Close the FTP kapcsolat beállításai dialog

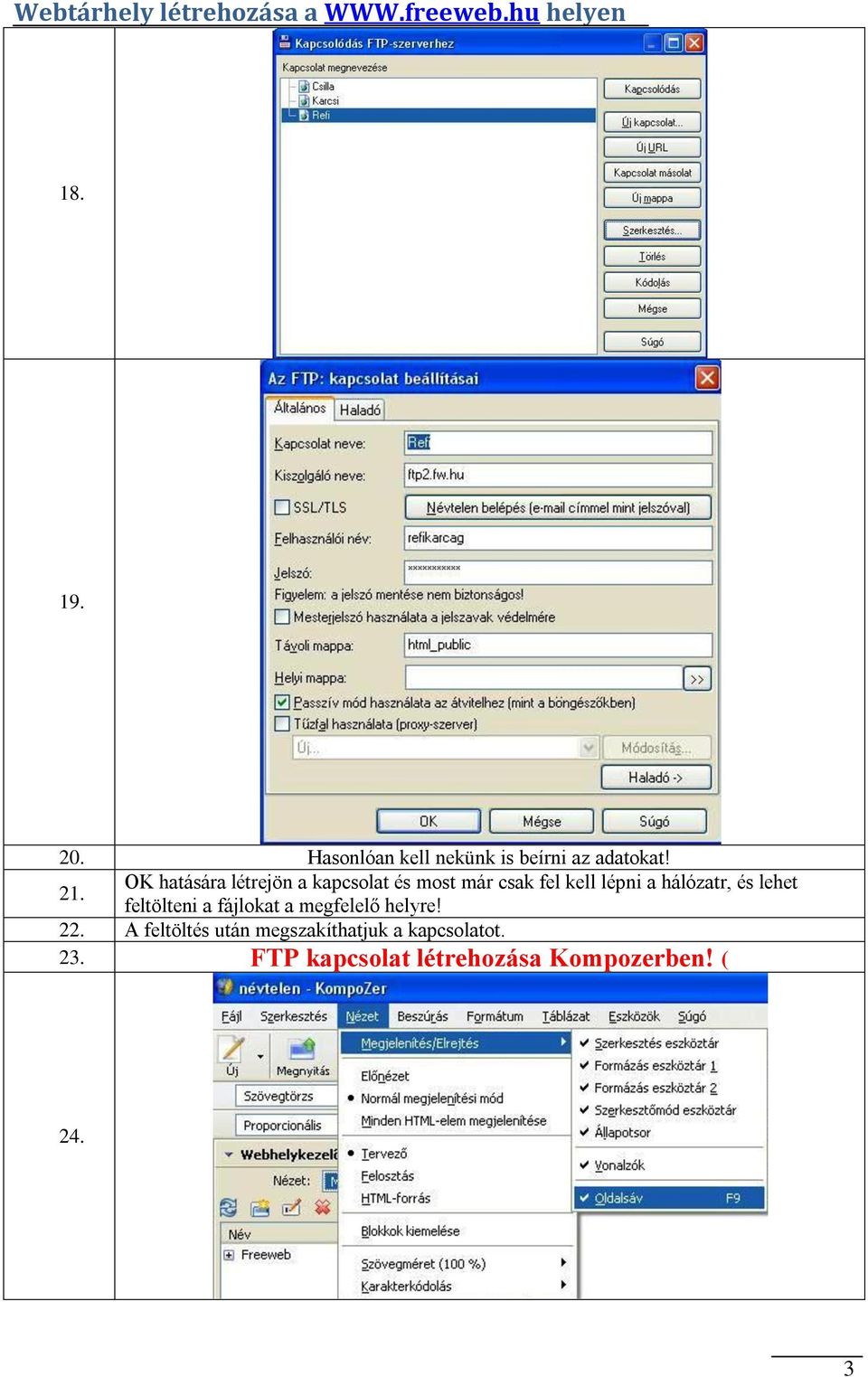[707, 378]
